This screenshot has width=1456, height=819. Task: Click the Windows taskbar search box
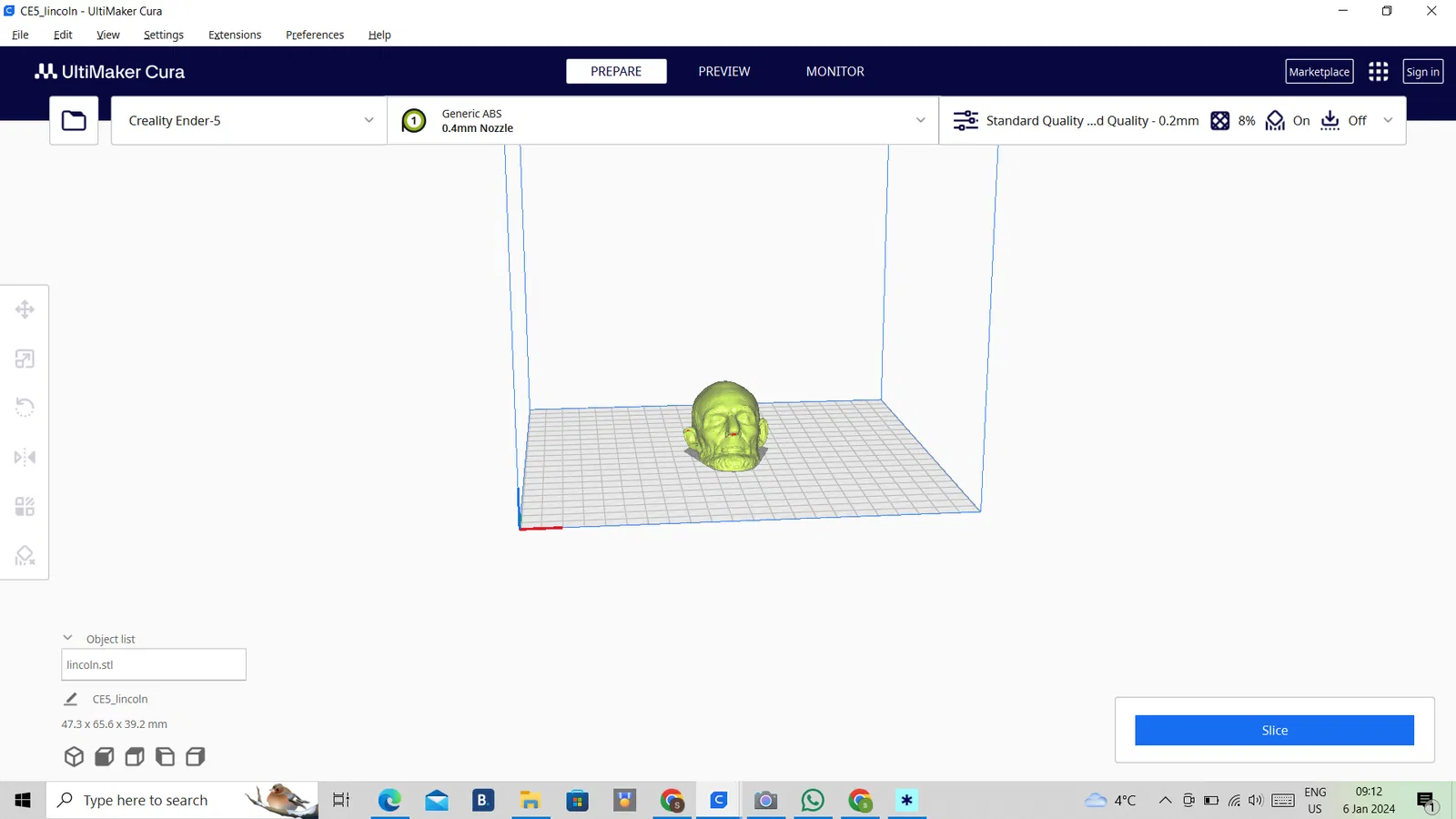tap(182, 800)
